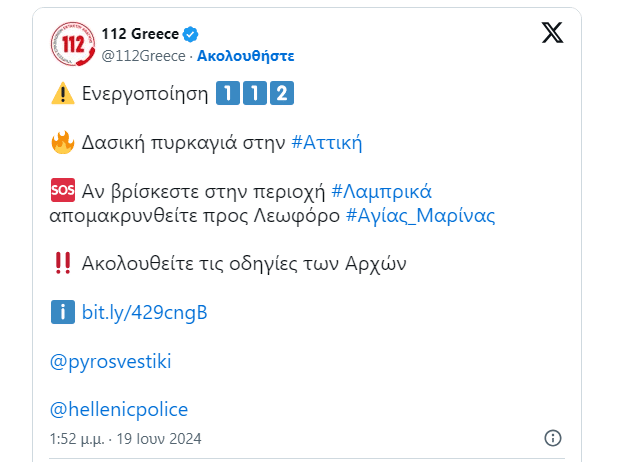The image size is (628, 462).
Task: Click the blue verified badge
Action: (190, 34)
